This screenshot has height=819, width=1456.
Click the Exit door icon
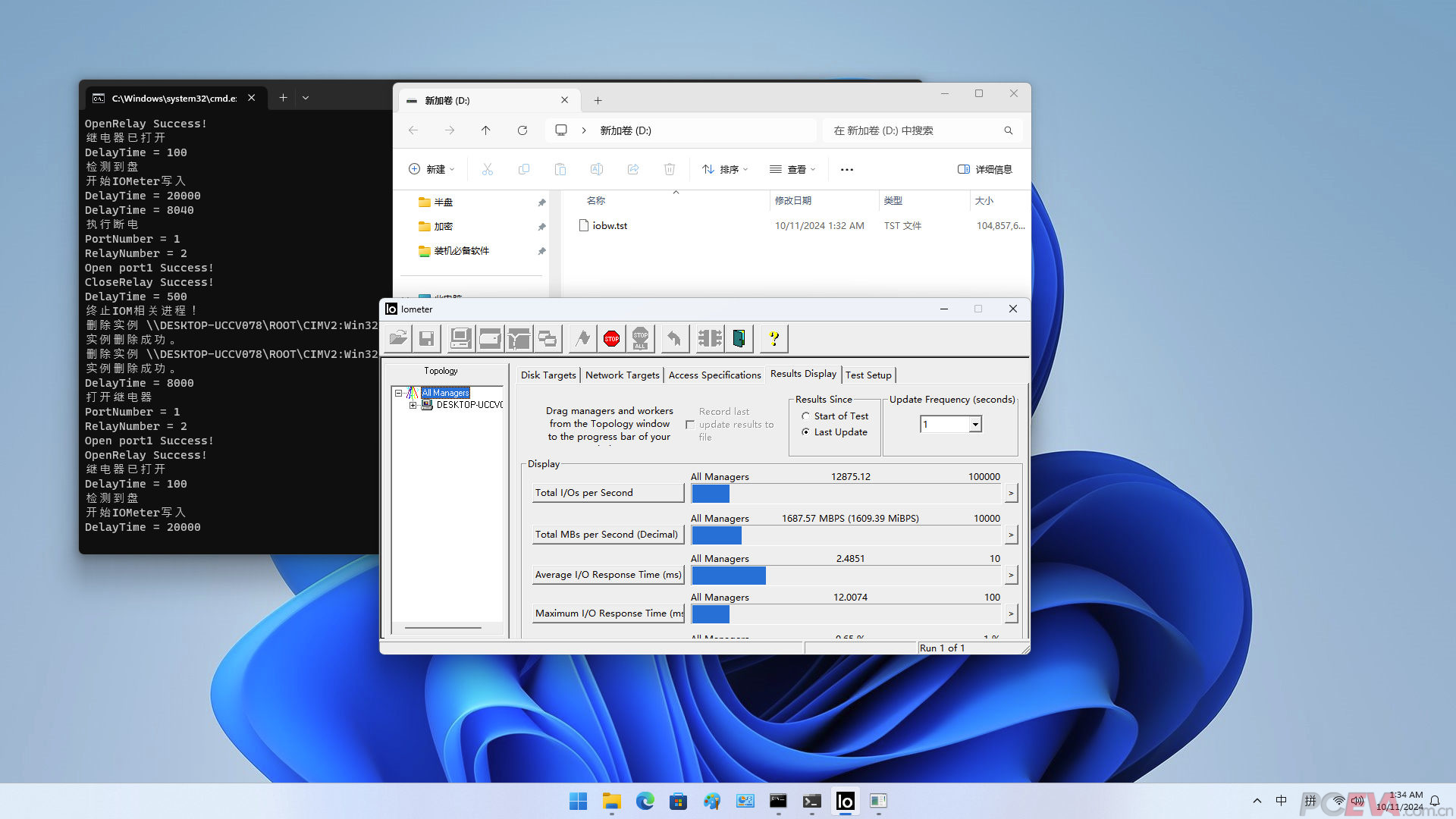click(x=739, y=339)
